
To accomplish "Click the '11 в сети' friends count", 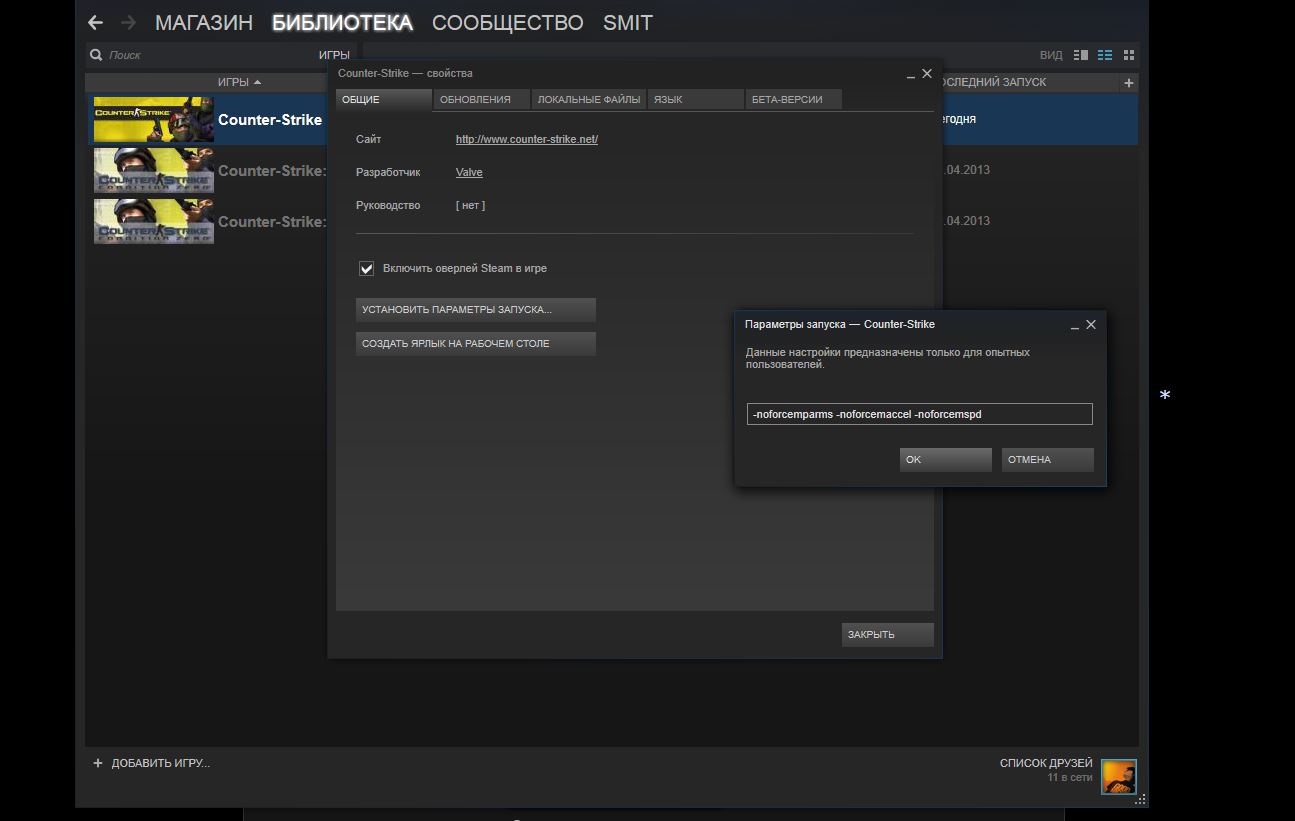I will coord(1070,777).
